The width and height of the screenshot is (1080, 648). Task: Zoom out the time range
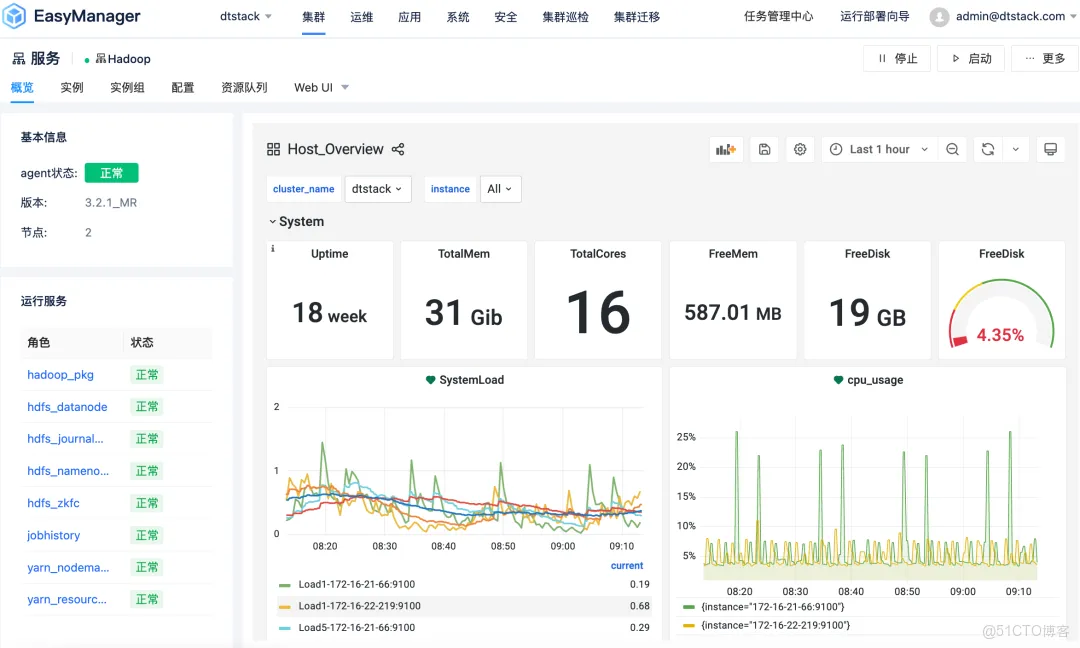pyautogui.click(x=952, y=149)
